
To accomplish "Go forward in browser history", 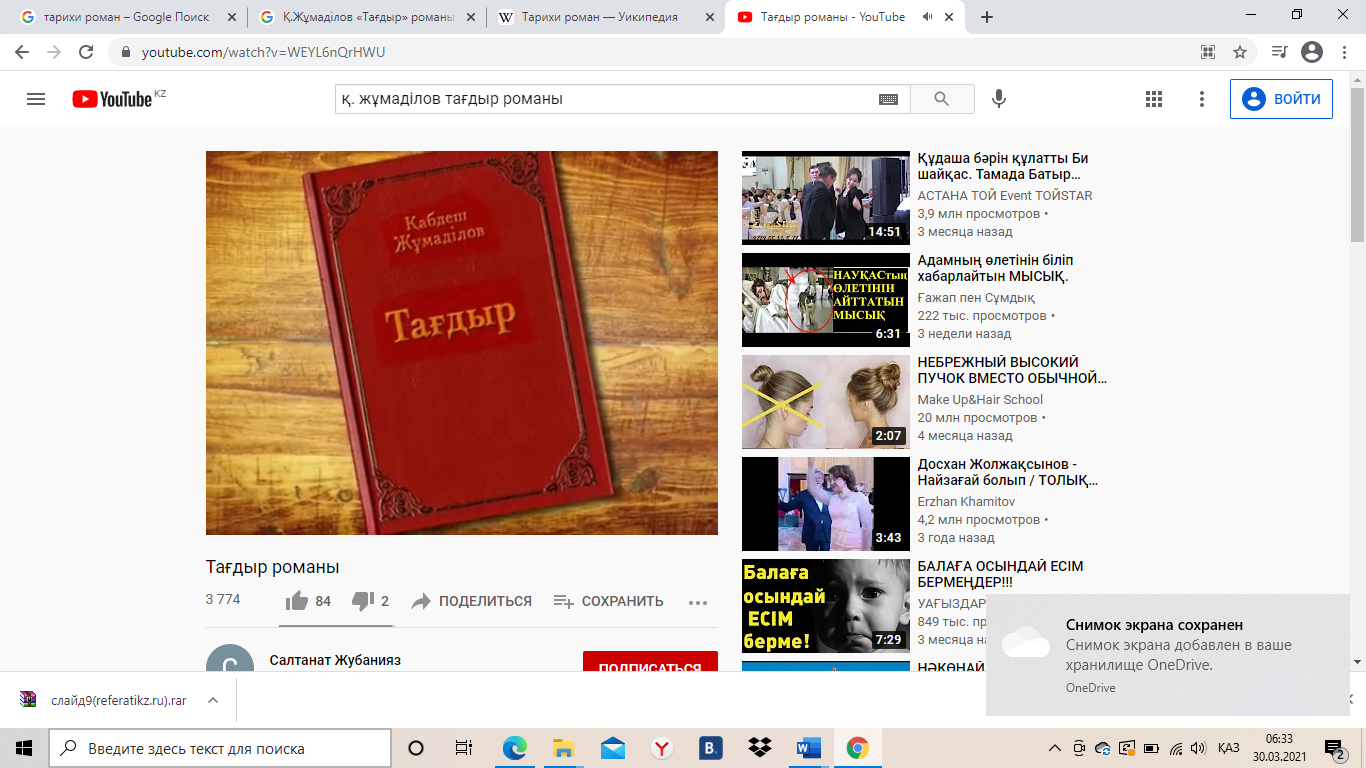I will [x=54, y=52].
